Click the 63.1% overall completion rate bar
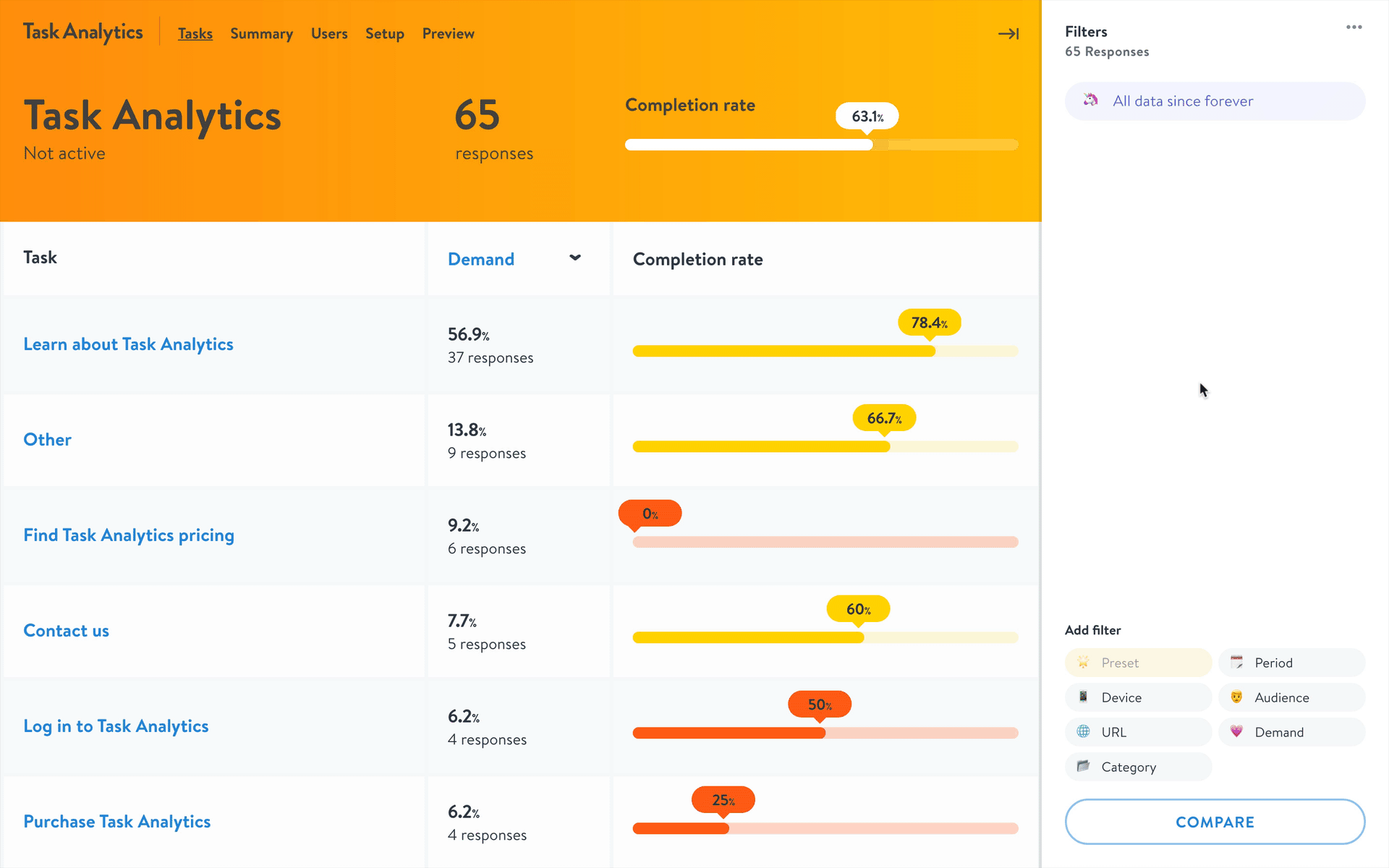1389x868 pixels. pyautogui.click(x=749, y=145)
